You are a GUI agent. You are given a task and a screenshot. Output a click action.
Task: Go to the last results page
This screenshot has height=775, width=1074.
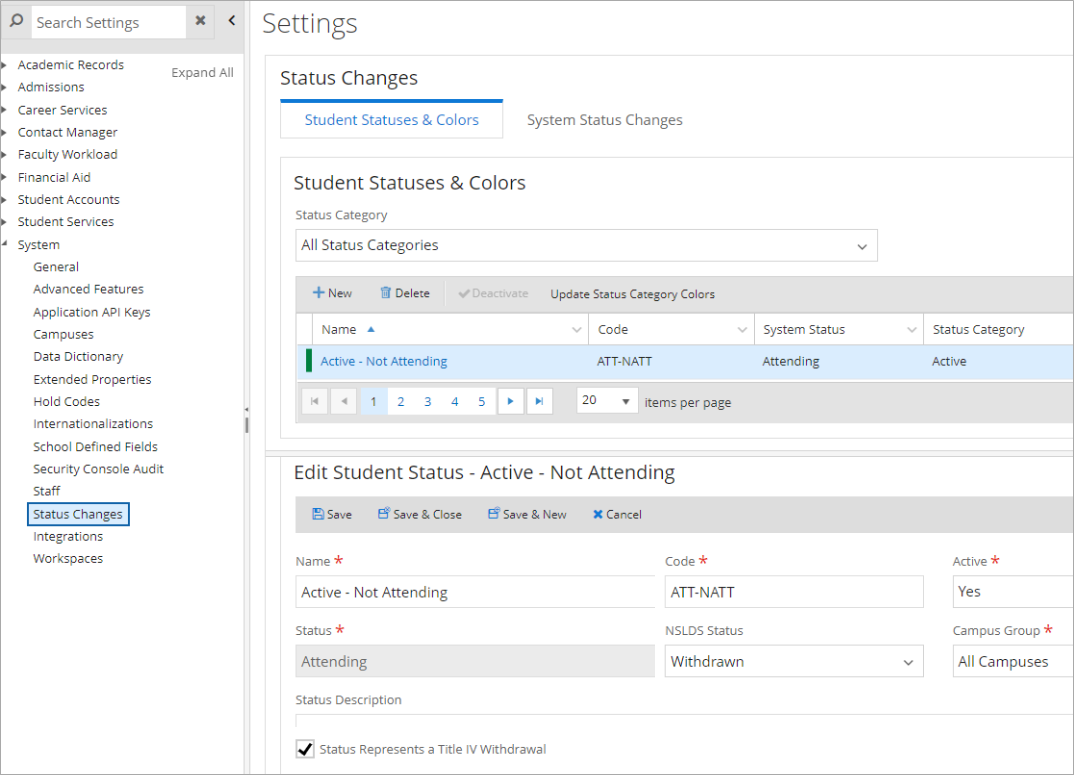[x=539, y=402]
